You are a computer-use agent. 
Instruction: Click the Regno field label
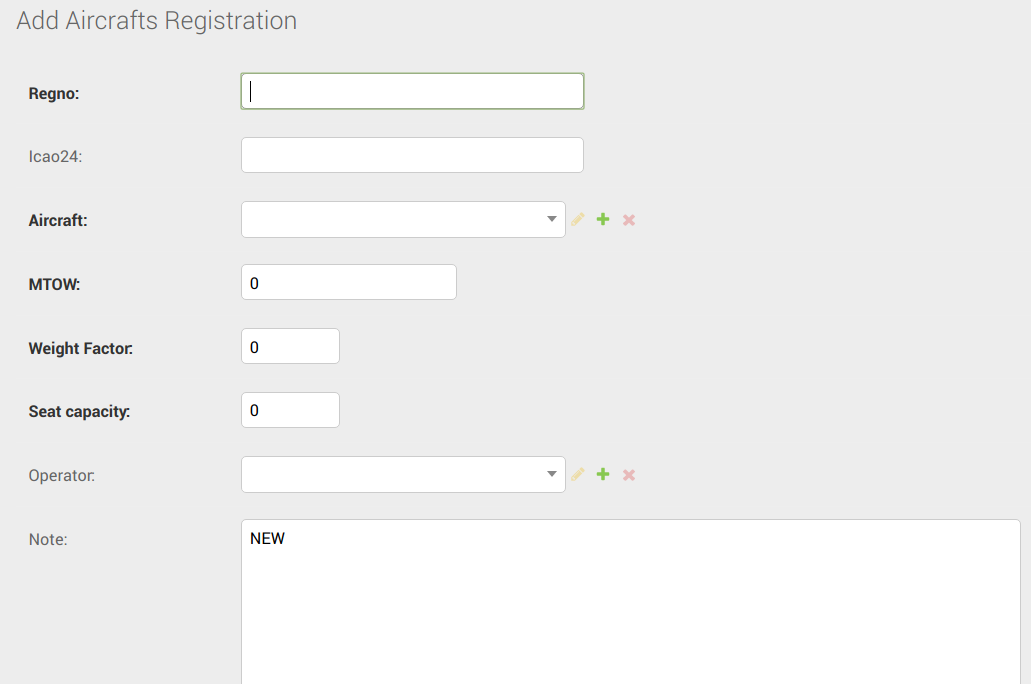point(54,93)
